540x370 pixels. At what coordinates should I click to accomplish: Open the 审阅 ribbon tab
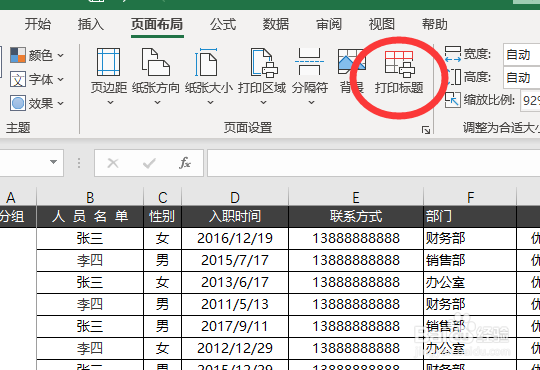pos(329,24)
